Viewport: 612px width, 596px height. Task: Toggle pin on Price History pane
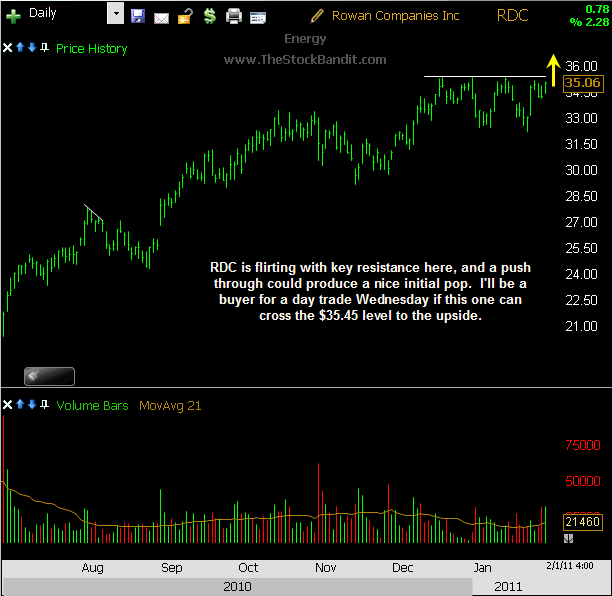point(44,48)
